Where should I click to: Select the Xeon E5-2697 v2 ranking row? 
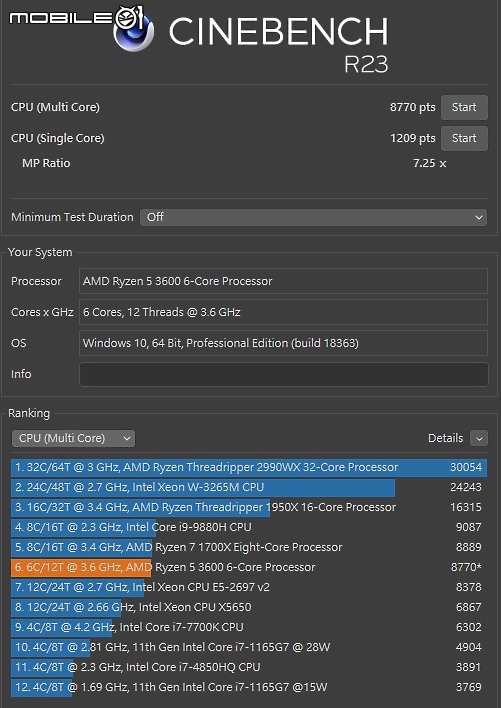tap(249, 587)
